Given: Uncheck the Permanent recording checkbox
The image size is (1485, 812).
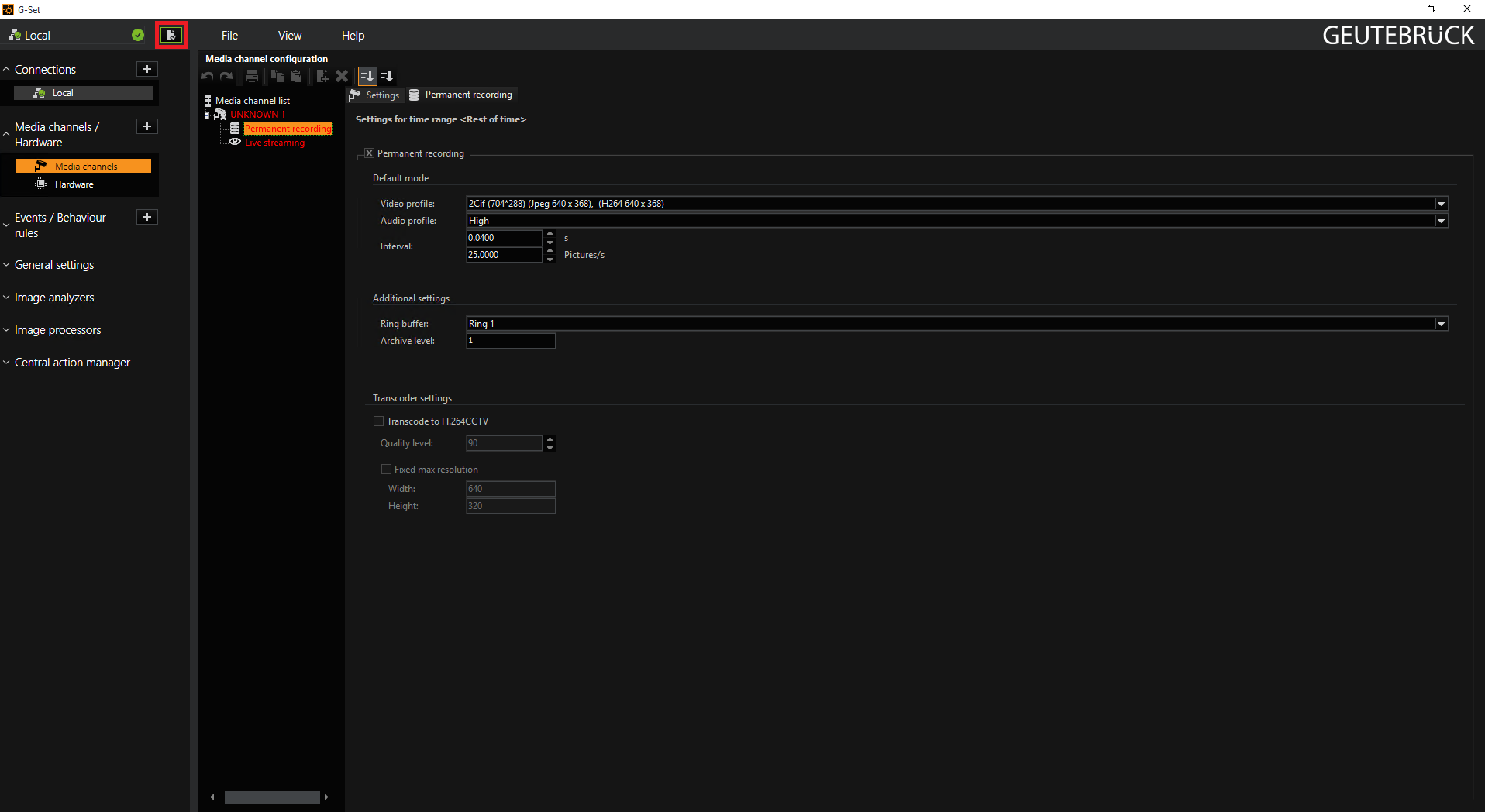Looking at the screenshot, I should pyautogui.click(x=370, y=153).
